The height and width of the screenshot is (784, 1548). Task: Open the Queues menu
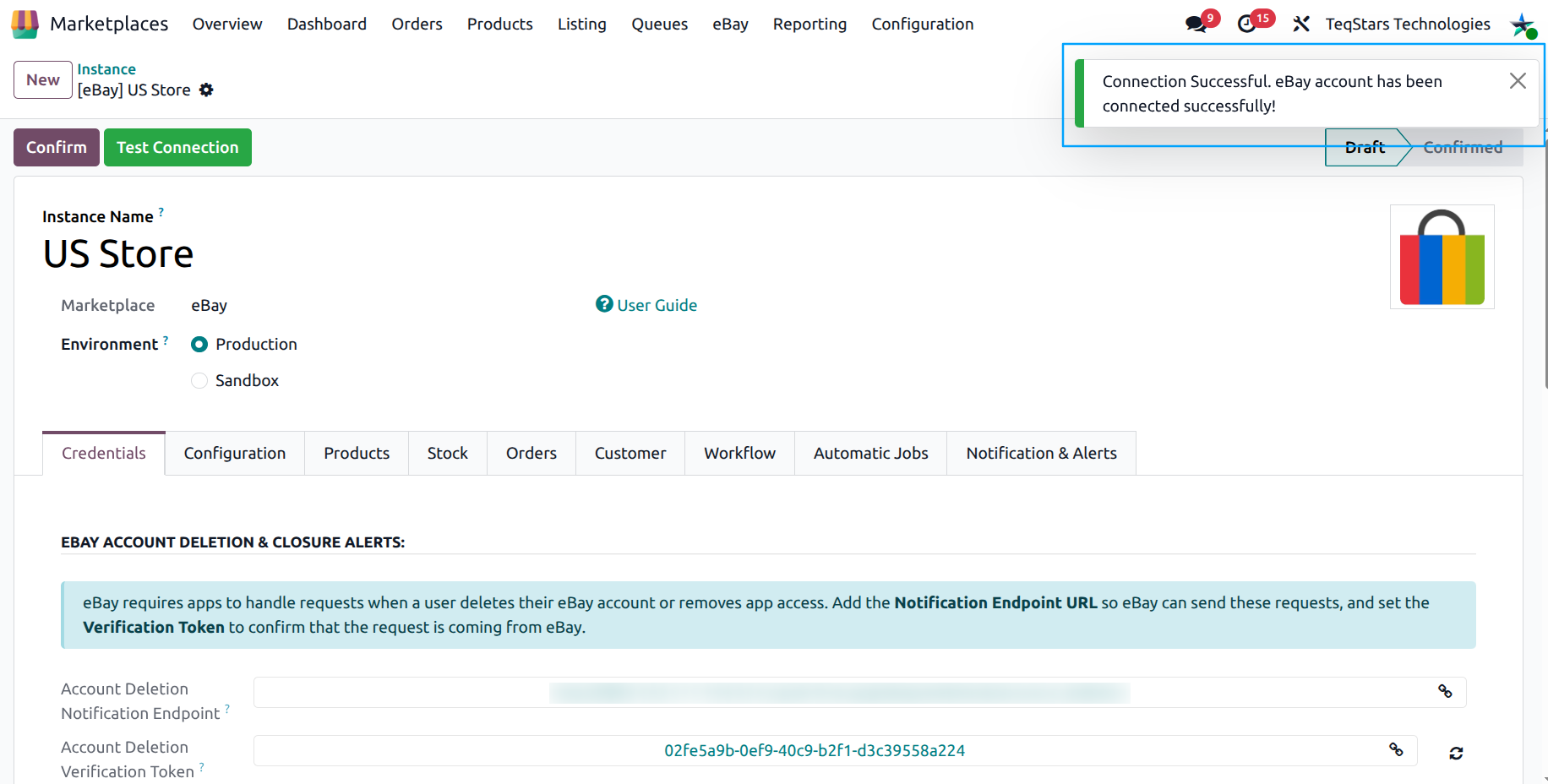pos(659,24)
